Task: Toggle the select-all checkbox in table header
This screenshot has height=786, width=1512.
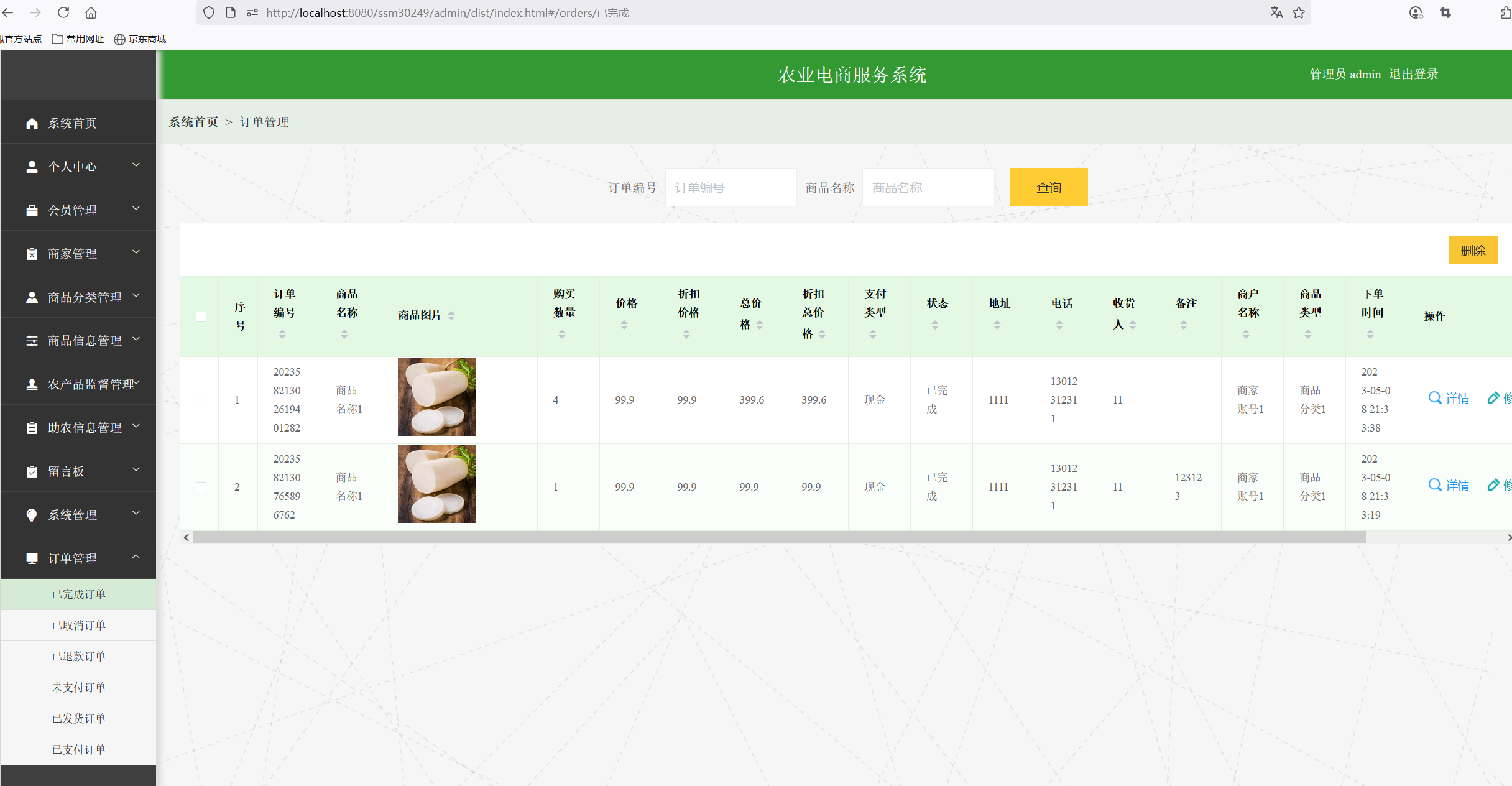Action: tap(200, 317)
